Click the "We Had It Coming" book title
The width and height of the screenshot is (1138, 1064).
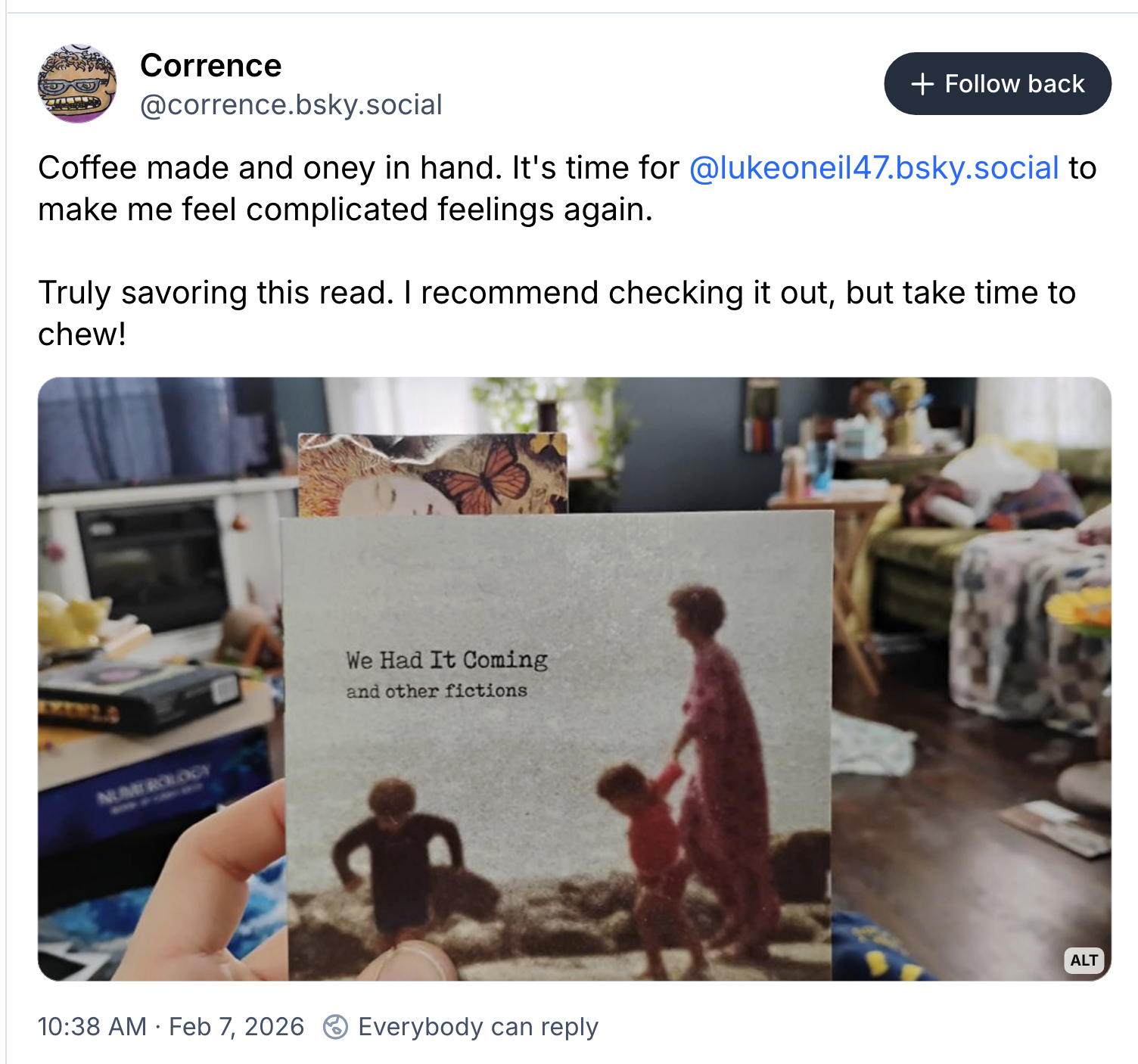446,660
